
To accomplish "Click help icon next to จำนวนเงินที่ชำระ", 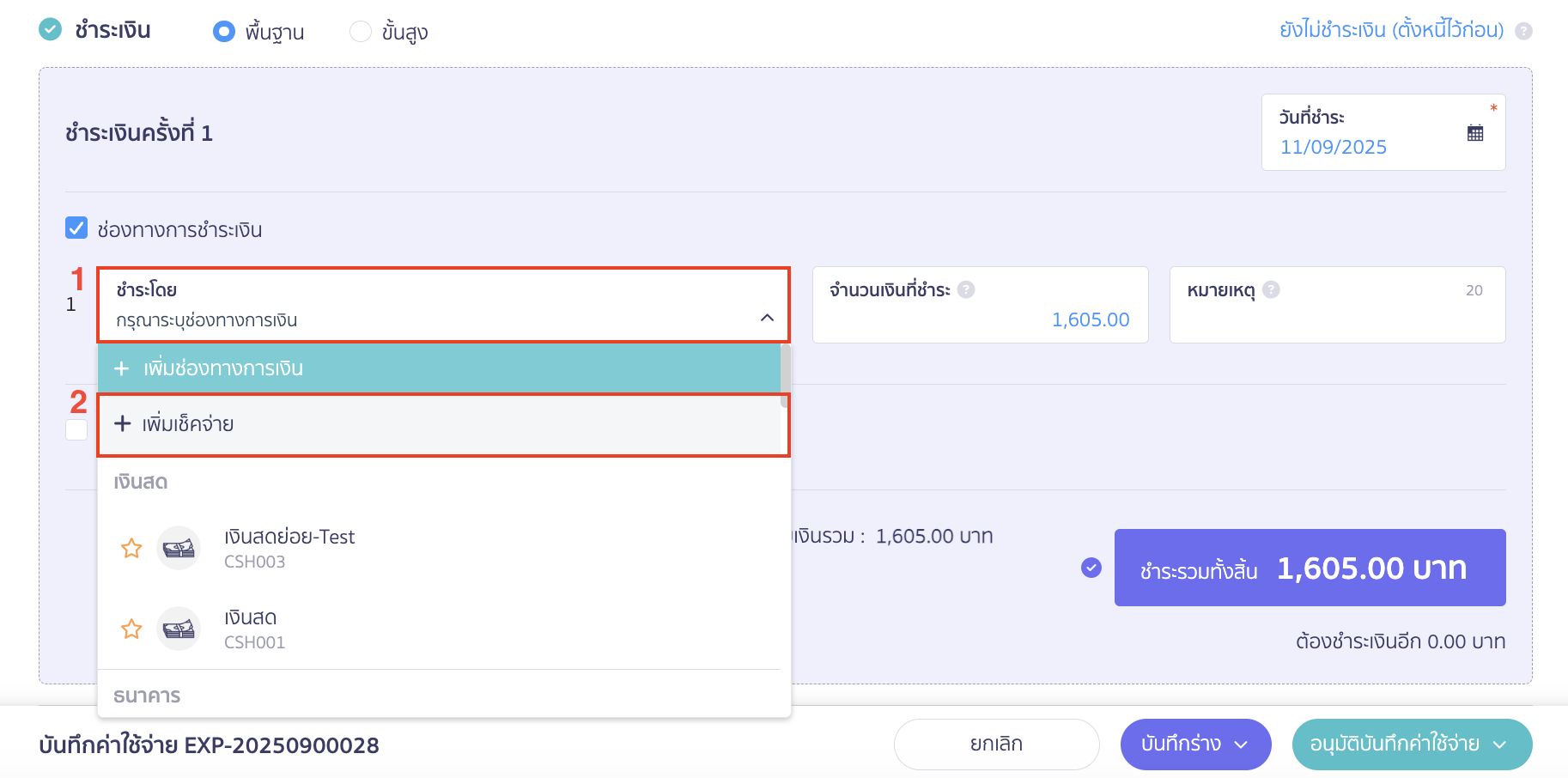I will (966, 289).
